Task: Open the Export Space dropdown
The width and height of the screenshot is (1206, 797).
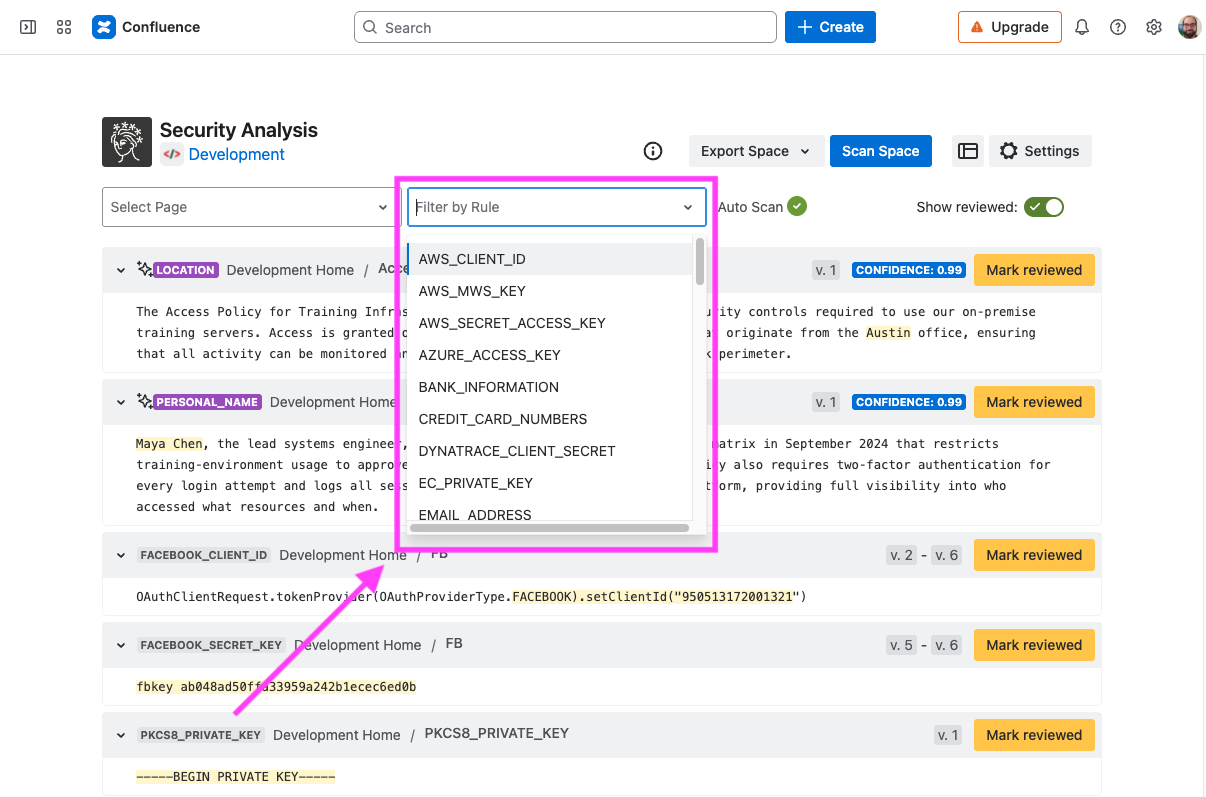Action: tap(756, 151)
